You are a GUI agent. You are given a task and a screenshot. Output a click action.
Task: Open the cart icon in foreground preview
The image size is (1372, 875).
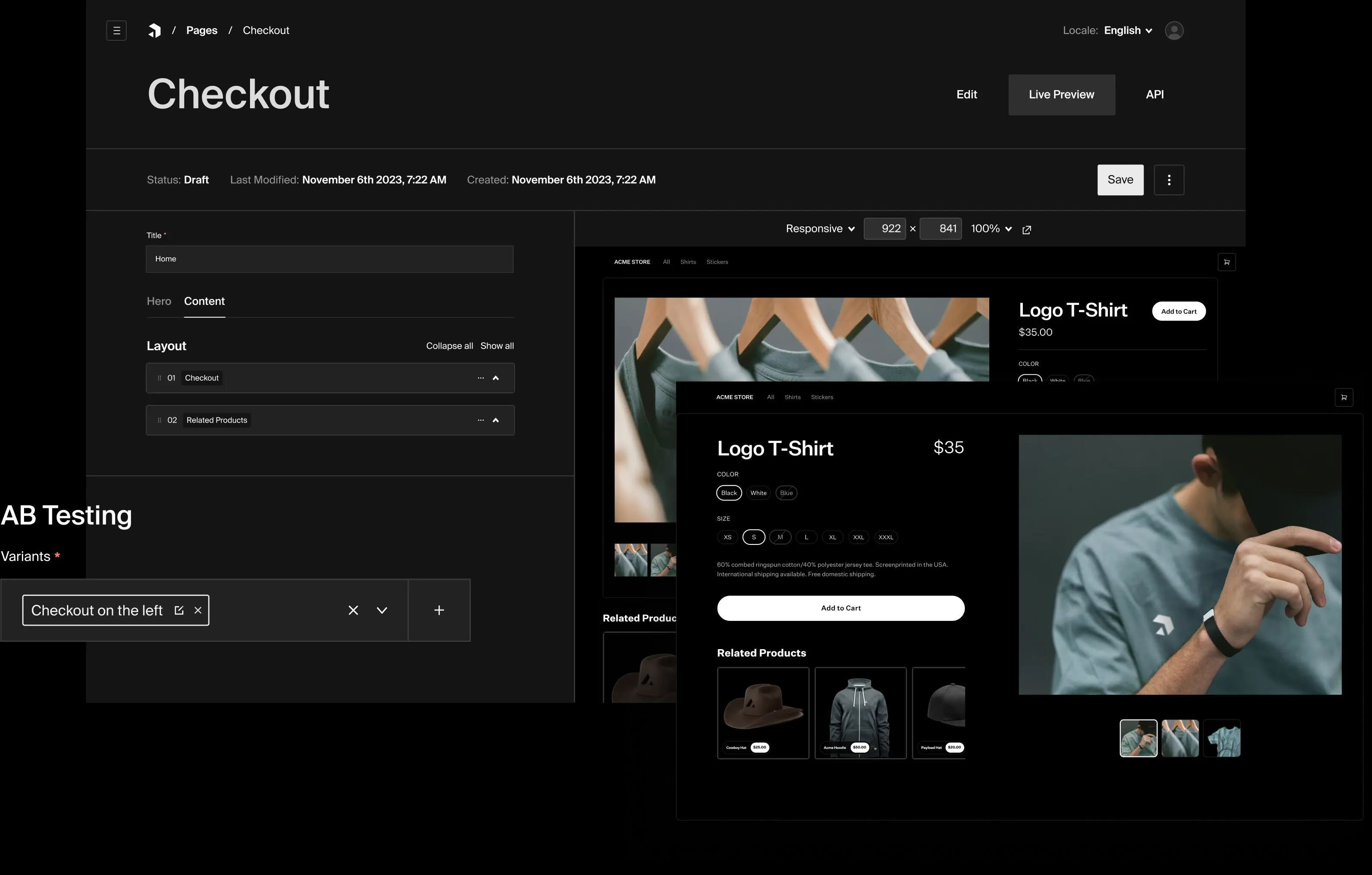[1344, 397]
